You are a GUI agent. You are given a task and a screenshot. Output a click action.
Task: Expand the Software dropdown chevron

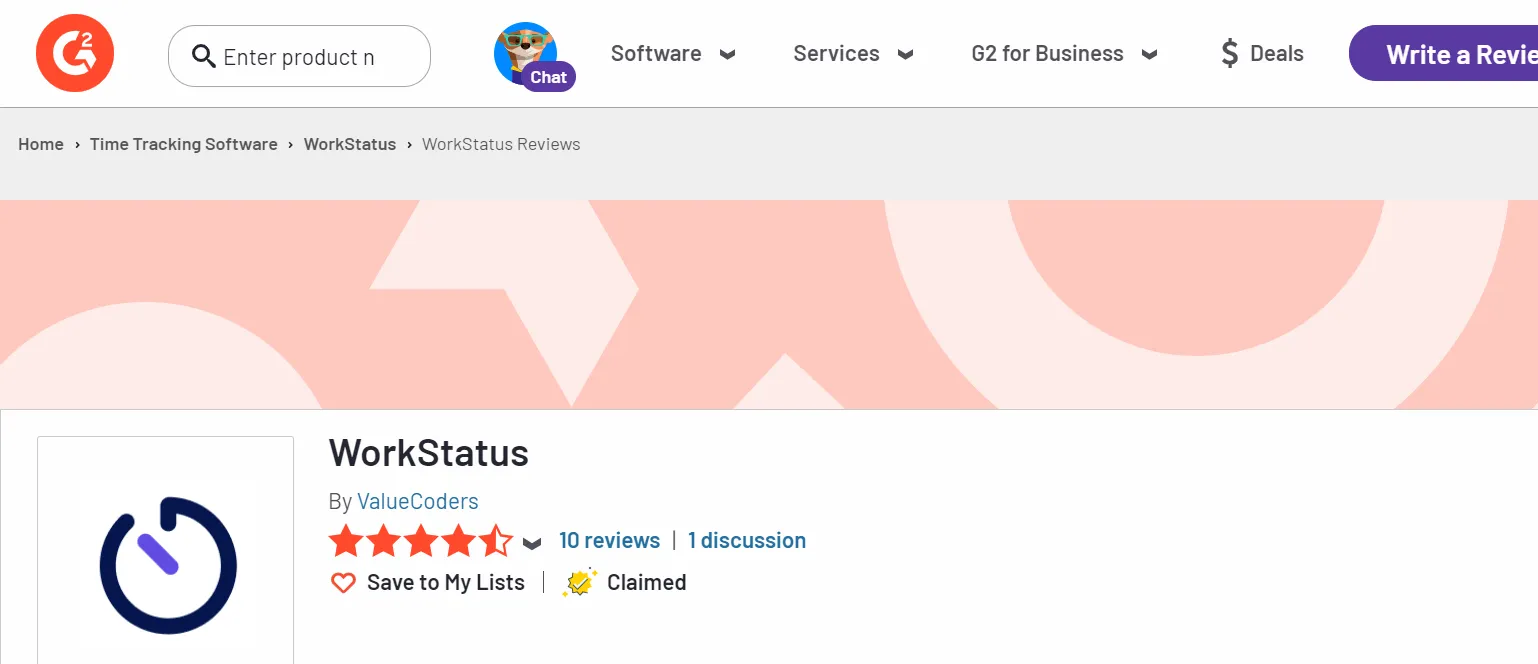(x=728, y=55)
